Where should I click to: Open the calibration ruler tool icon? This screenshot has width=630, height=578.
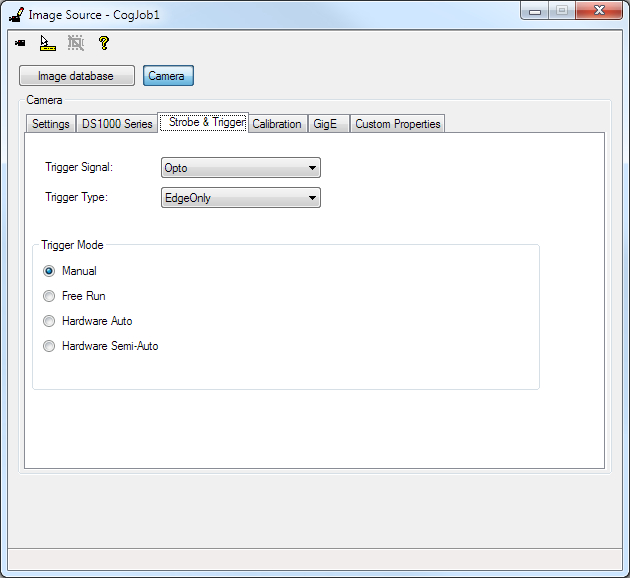pyautogui.click(x=47, y=43)
